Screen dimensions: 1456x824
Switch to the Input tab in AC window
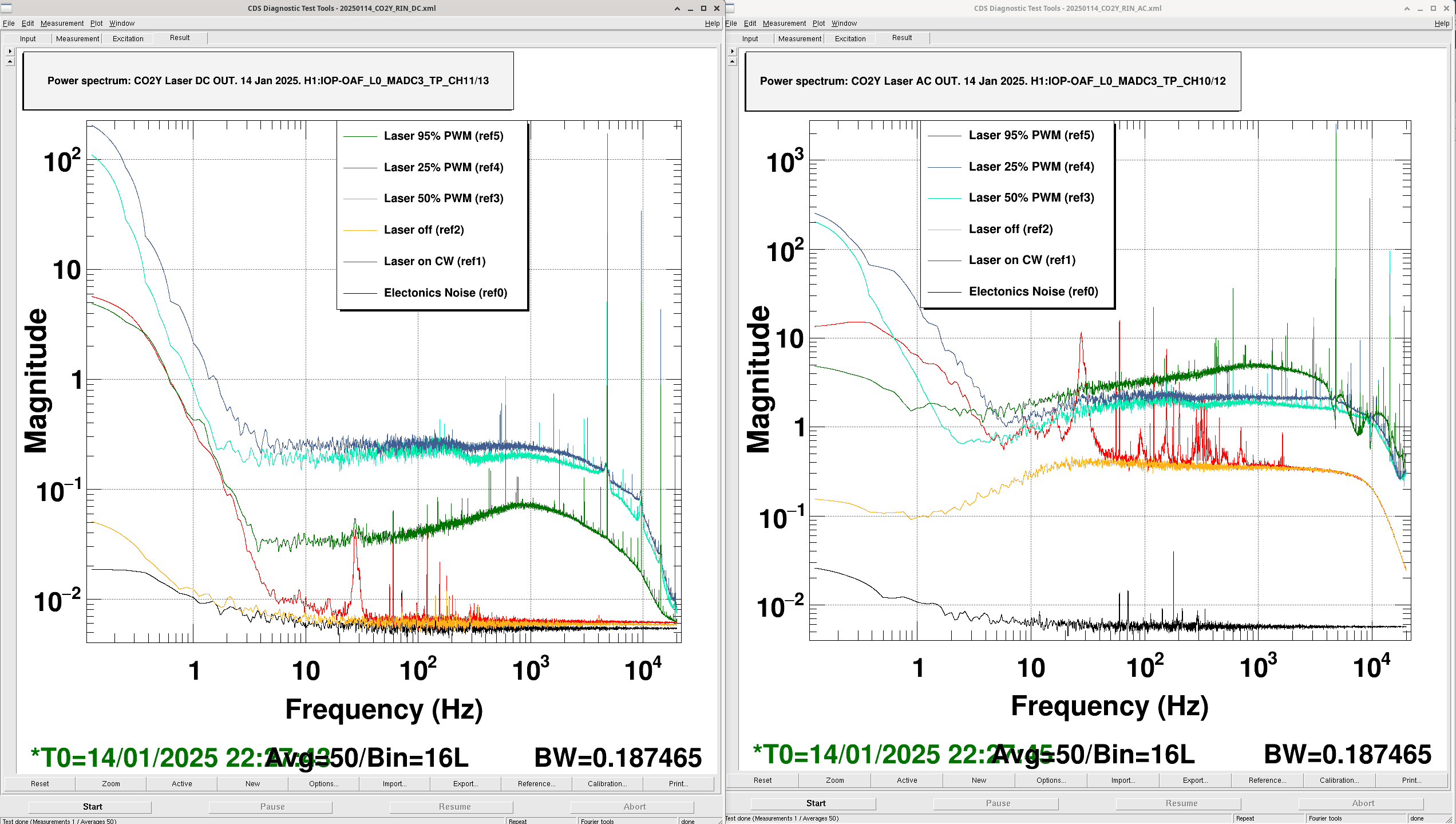tap(750, 38)
